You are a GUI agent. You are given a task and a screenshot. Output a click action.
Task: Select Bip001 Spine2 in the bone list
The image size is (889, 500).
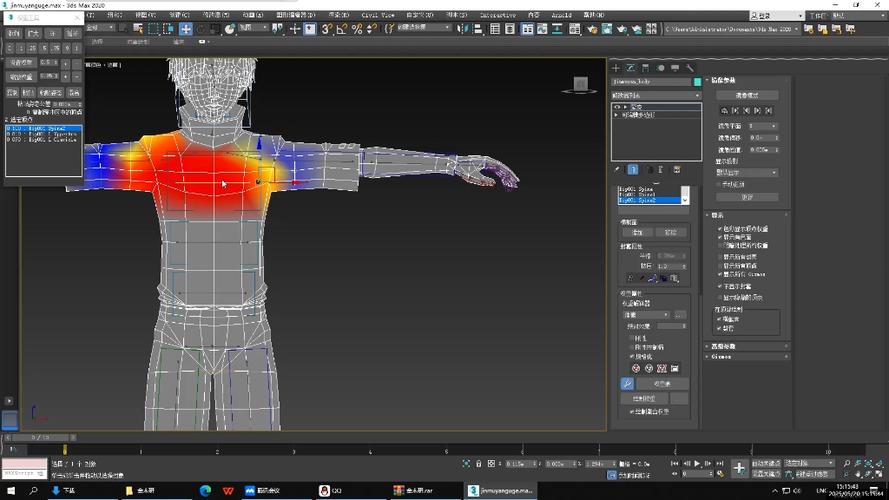[x=649, y=200]
